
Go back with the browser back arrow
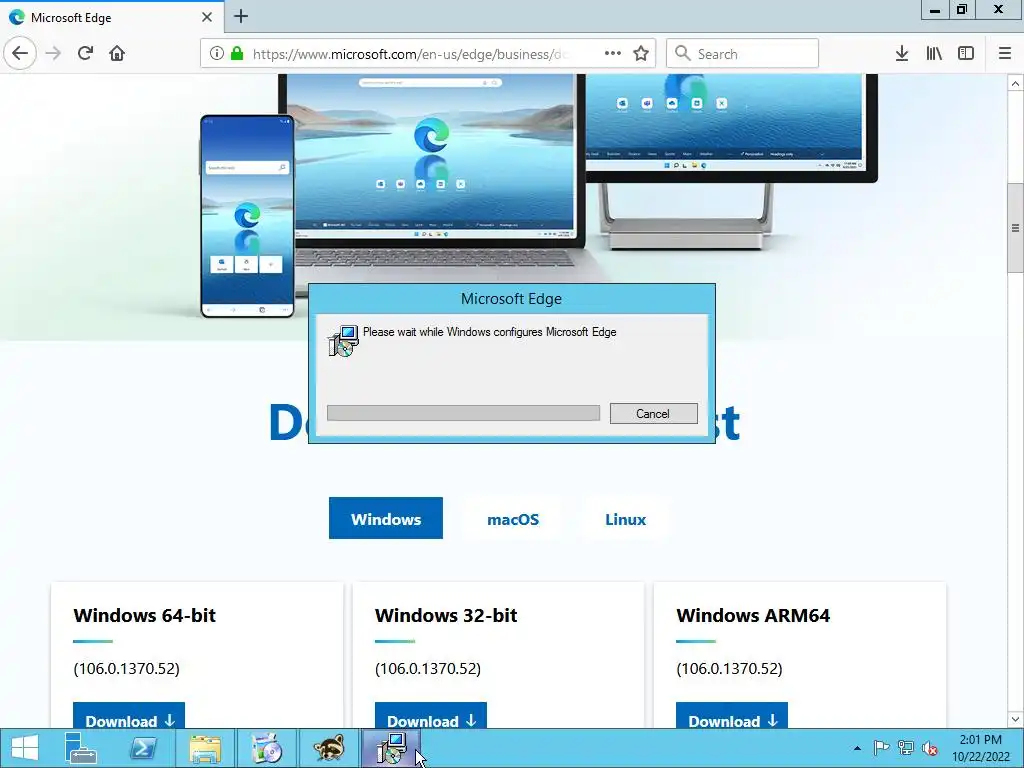click(x=20, y=53)
